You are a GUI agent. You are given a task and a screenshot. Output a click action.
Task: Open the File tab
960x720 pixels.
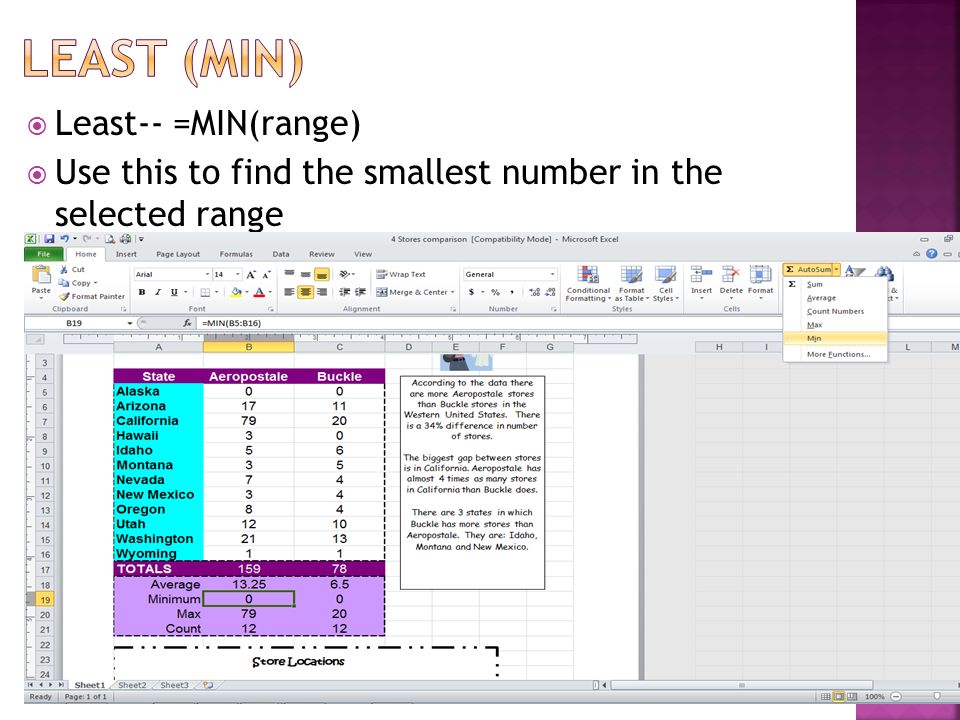pos(43,254)
